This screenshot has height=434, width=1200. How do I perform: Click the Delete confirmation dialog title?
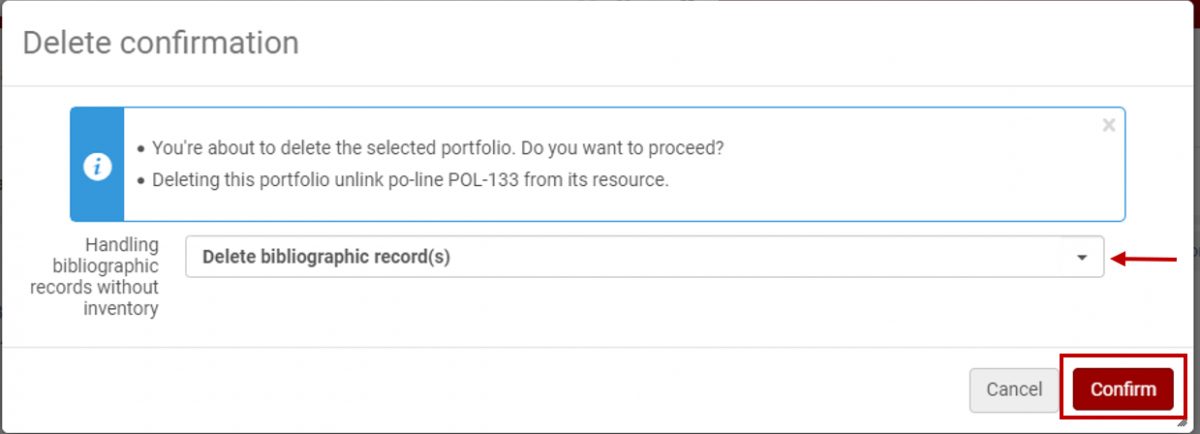click(x=160, y=44)
